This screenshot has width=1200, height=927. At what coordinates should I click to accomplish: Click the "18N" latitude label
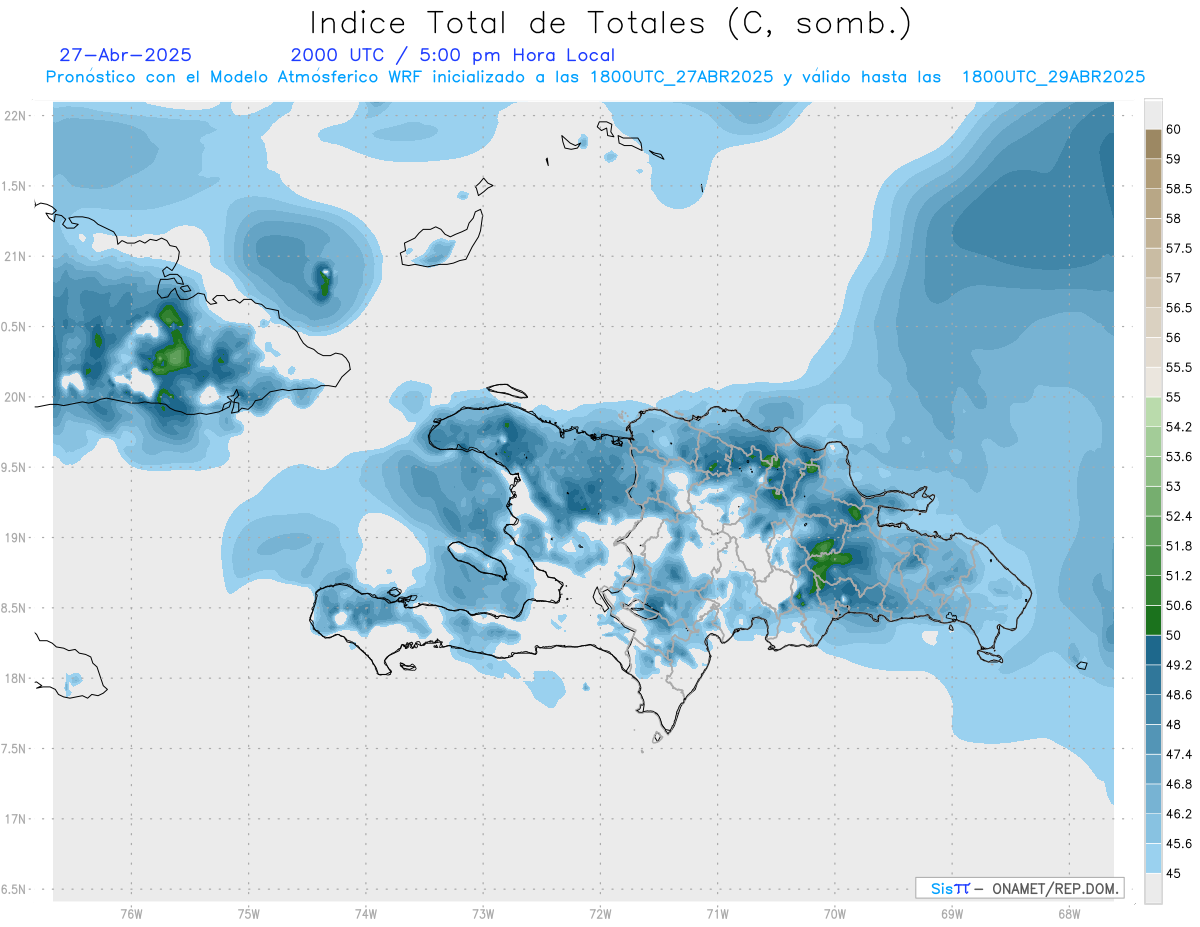(x=16, y=678)
